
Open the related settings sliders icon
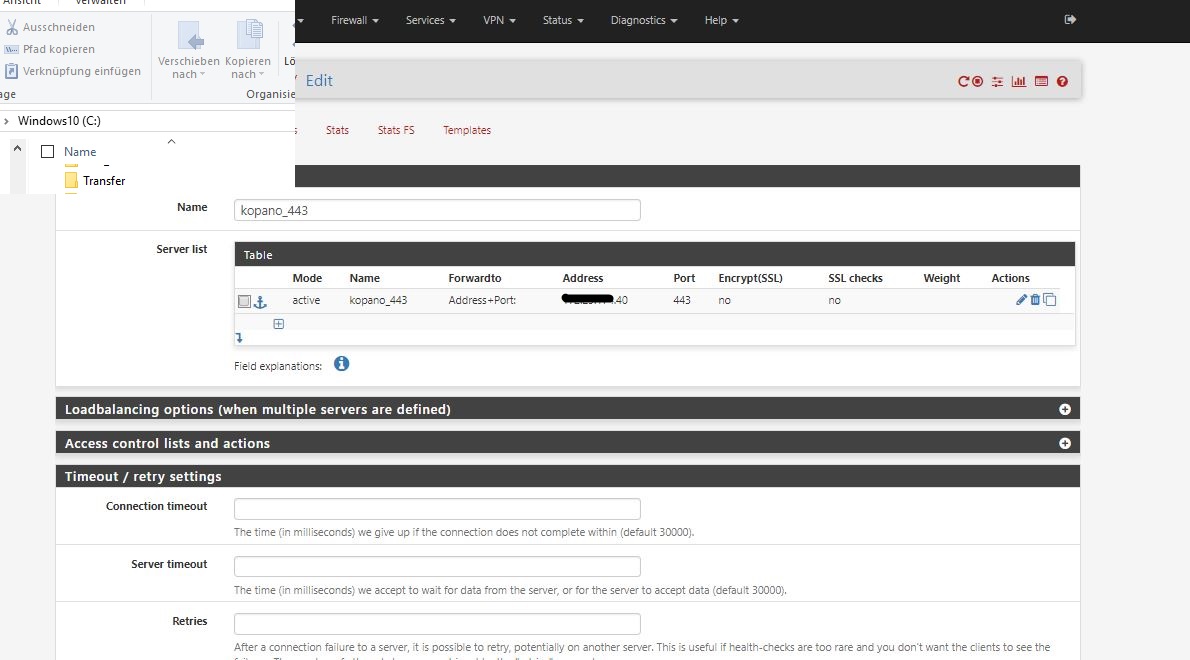tap(997, 82)
